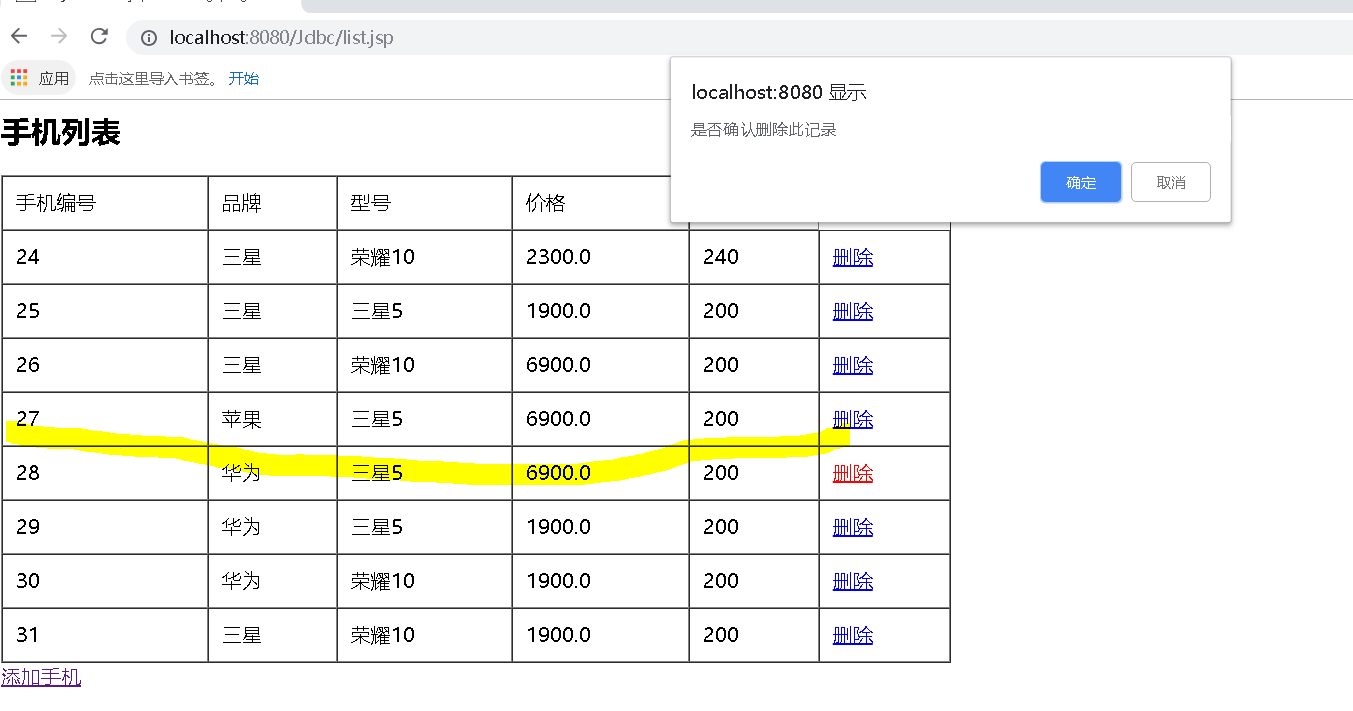Click 删除 link in row 31
This screenshot has width=1353, height=711.
click(853, 635)
